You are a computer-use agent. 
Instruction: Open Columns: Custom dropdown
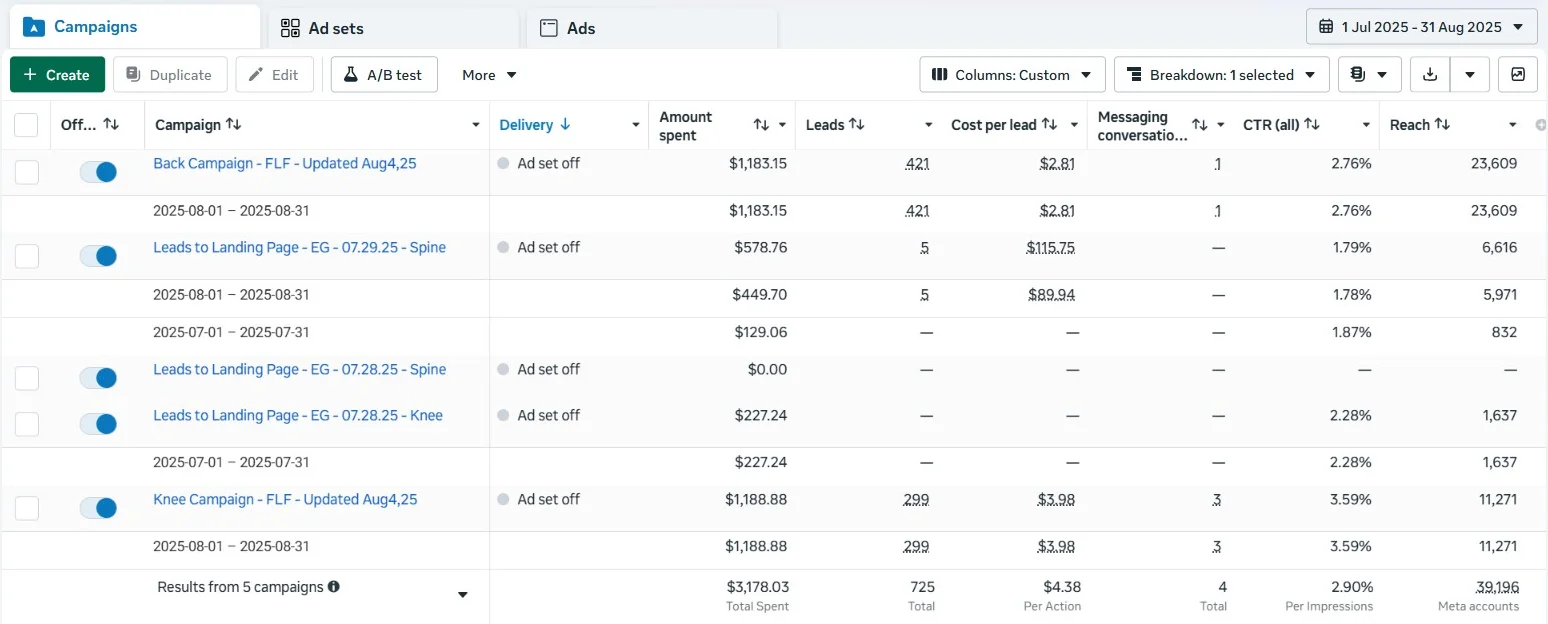click(1012, 75)
